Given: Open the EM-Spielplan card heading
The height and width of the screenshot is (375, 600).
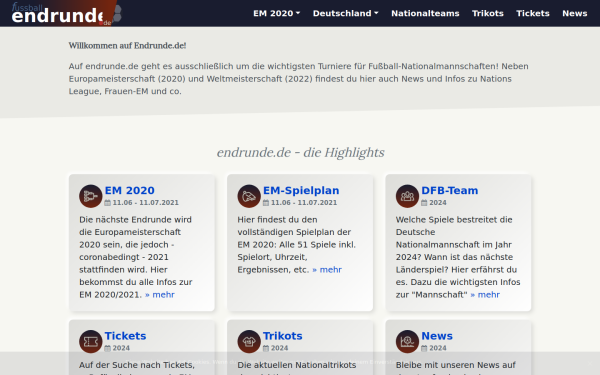Looking at the screenshot, I should (301, 190).
